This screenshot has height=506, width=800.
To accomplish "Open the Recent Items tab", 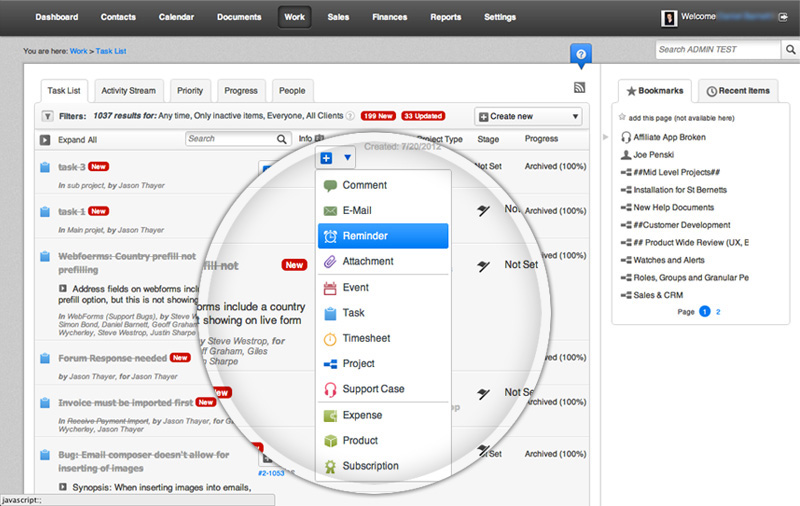I will (x=738, y=91).
